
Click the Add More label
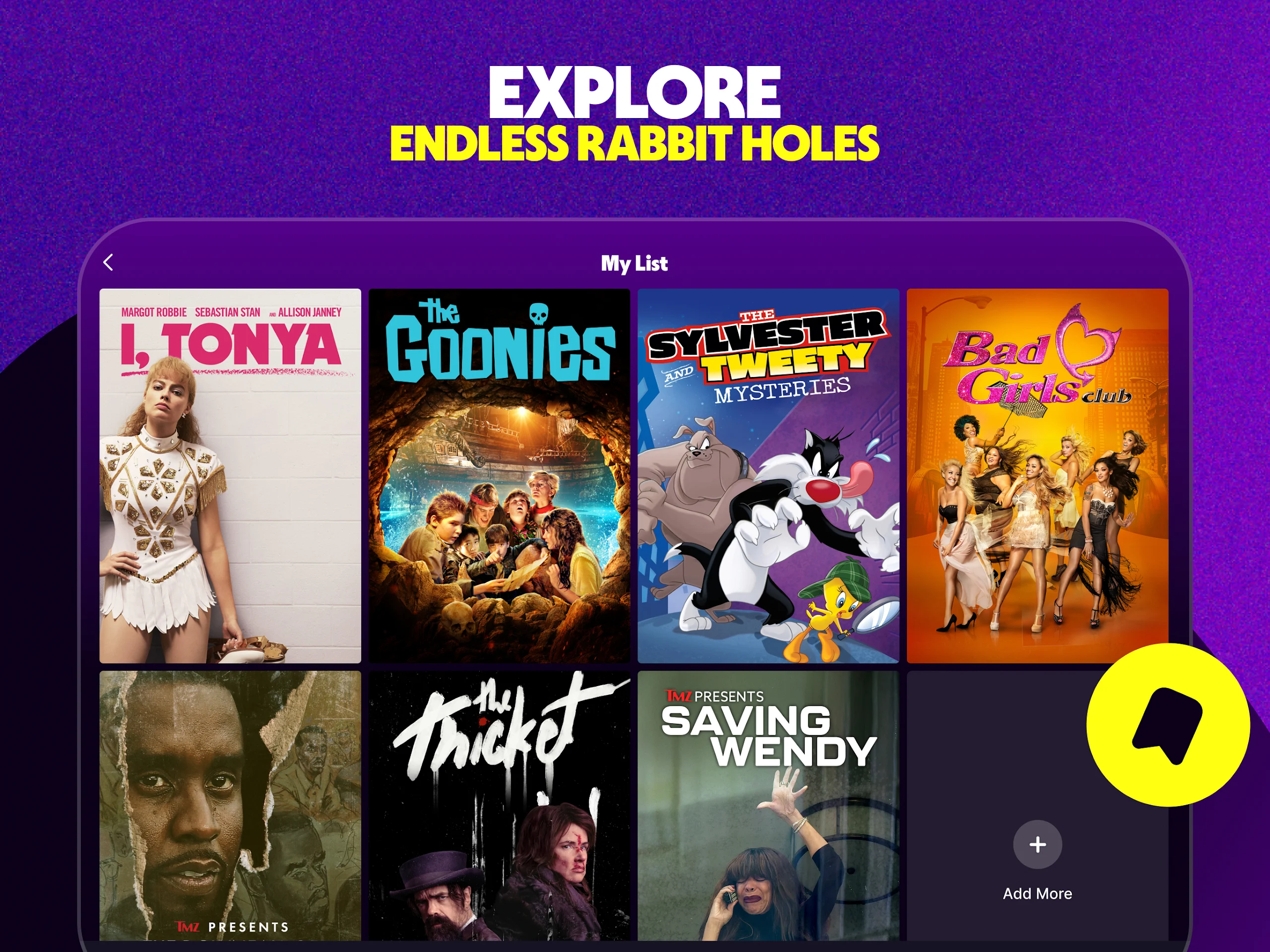(x=1037, y=893)
